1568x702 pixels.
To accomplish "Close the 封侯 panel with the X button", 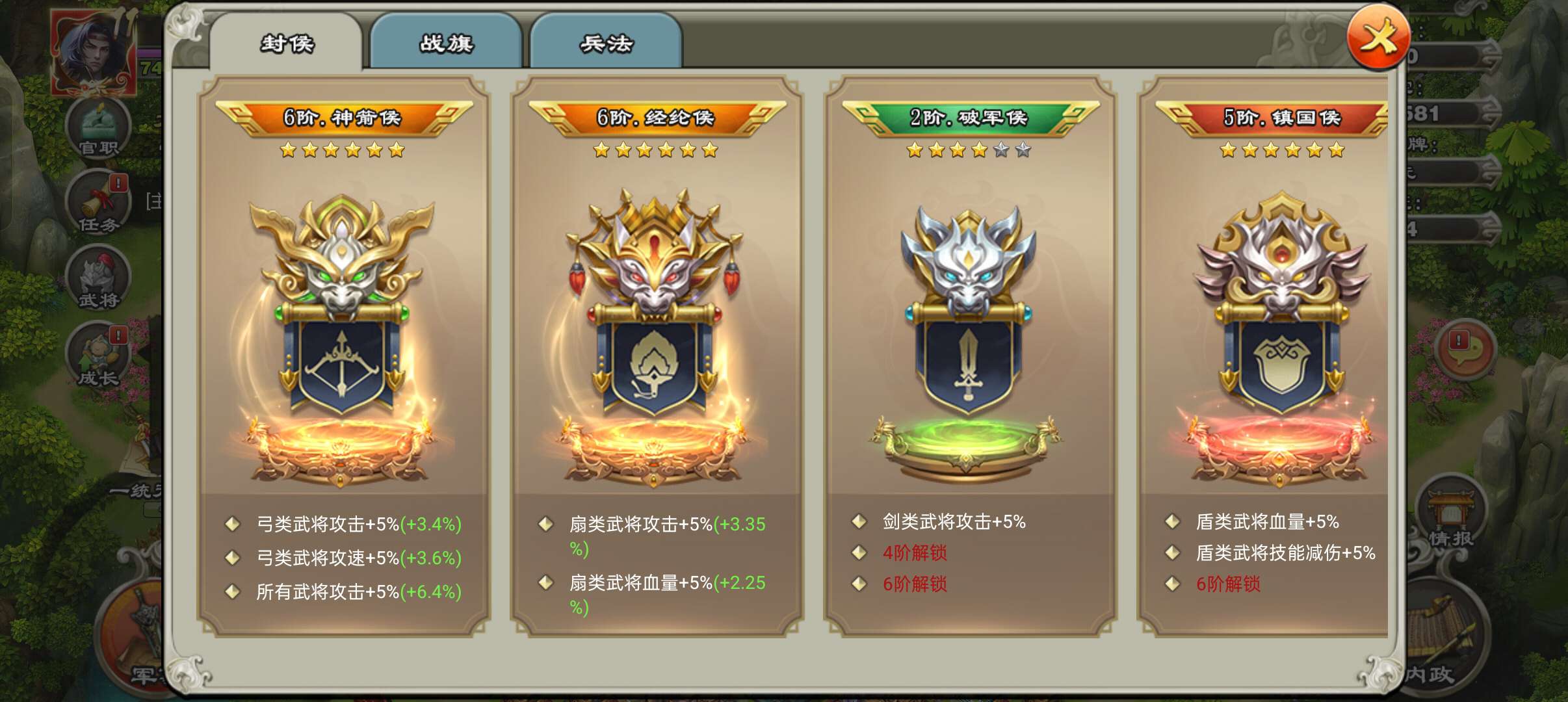I will click(1378, 38).
